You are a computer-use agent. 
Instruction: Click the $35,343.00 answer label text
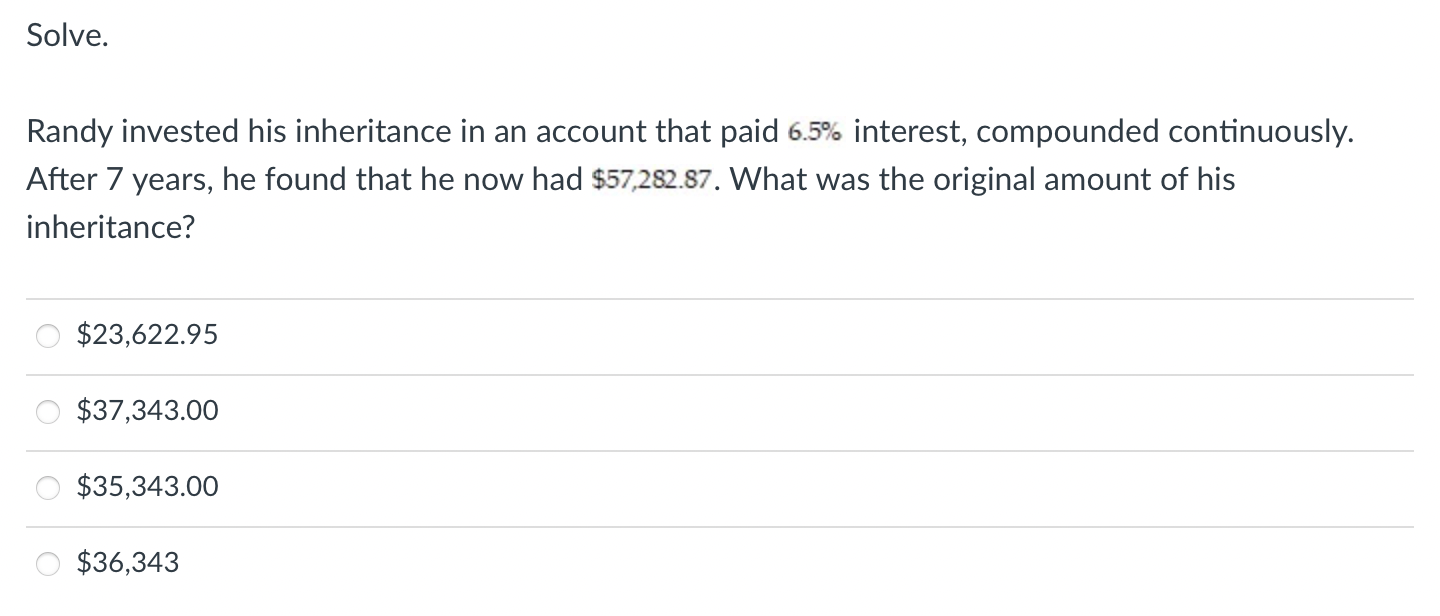point(147,487)
